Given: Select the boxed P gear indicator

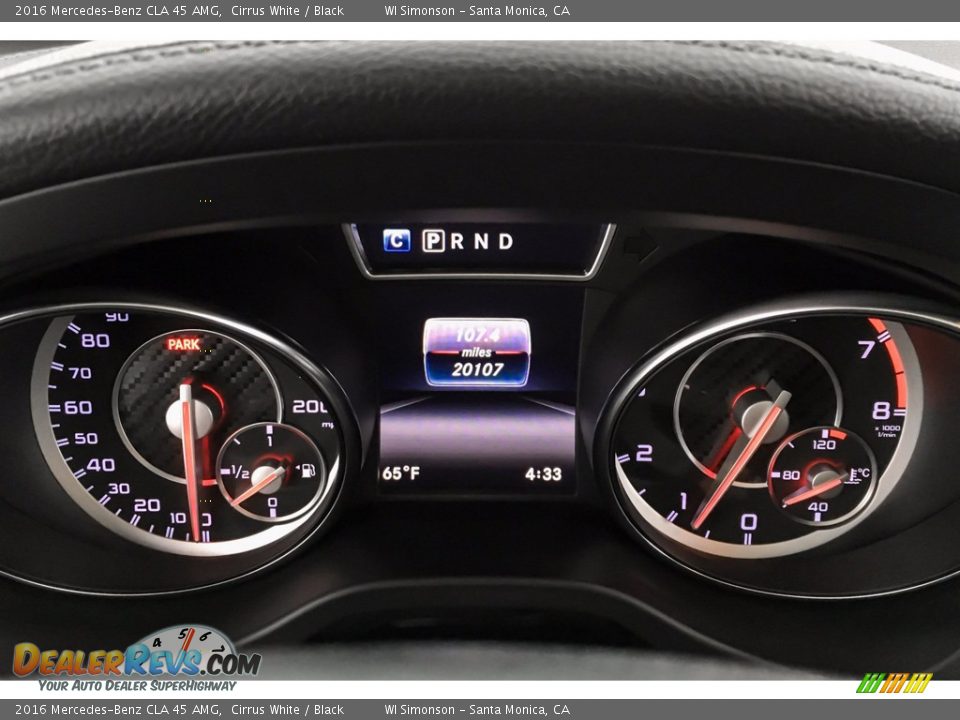Looking at the screenshot, I should coord(433,241).
